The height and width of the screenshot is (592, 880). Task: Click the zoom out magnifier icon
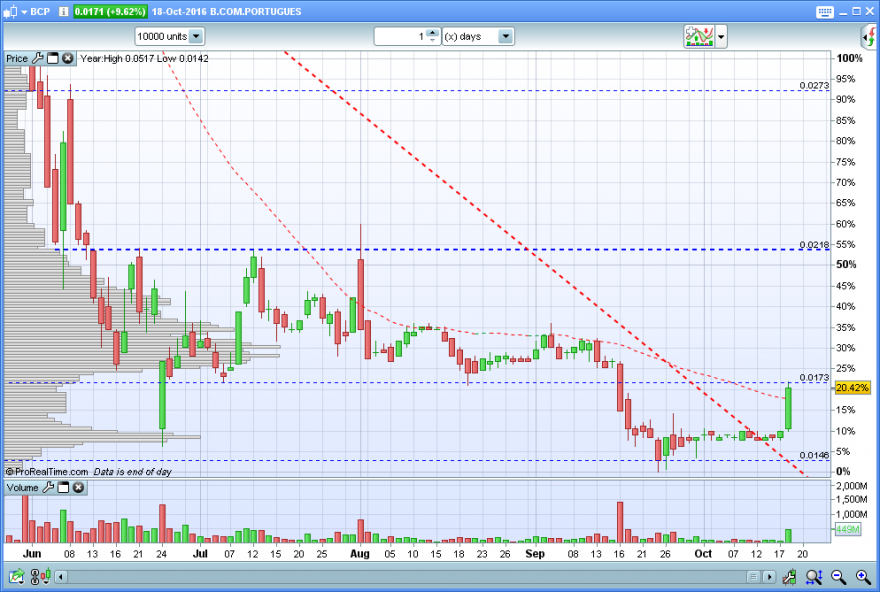pos(838,576)
